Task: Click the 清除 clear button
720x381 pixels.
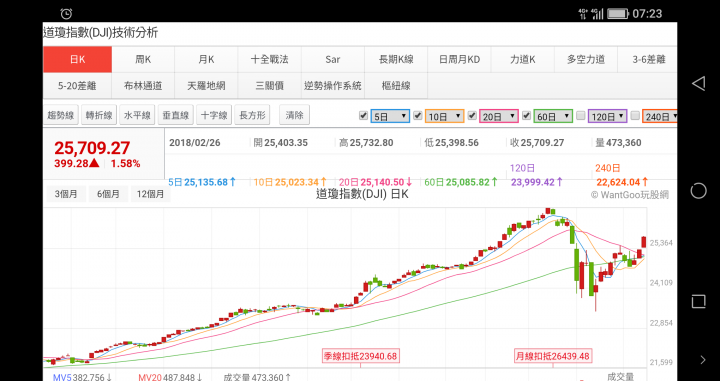Action: coord(294,115)
